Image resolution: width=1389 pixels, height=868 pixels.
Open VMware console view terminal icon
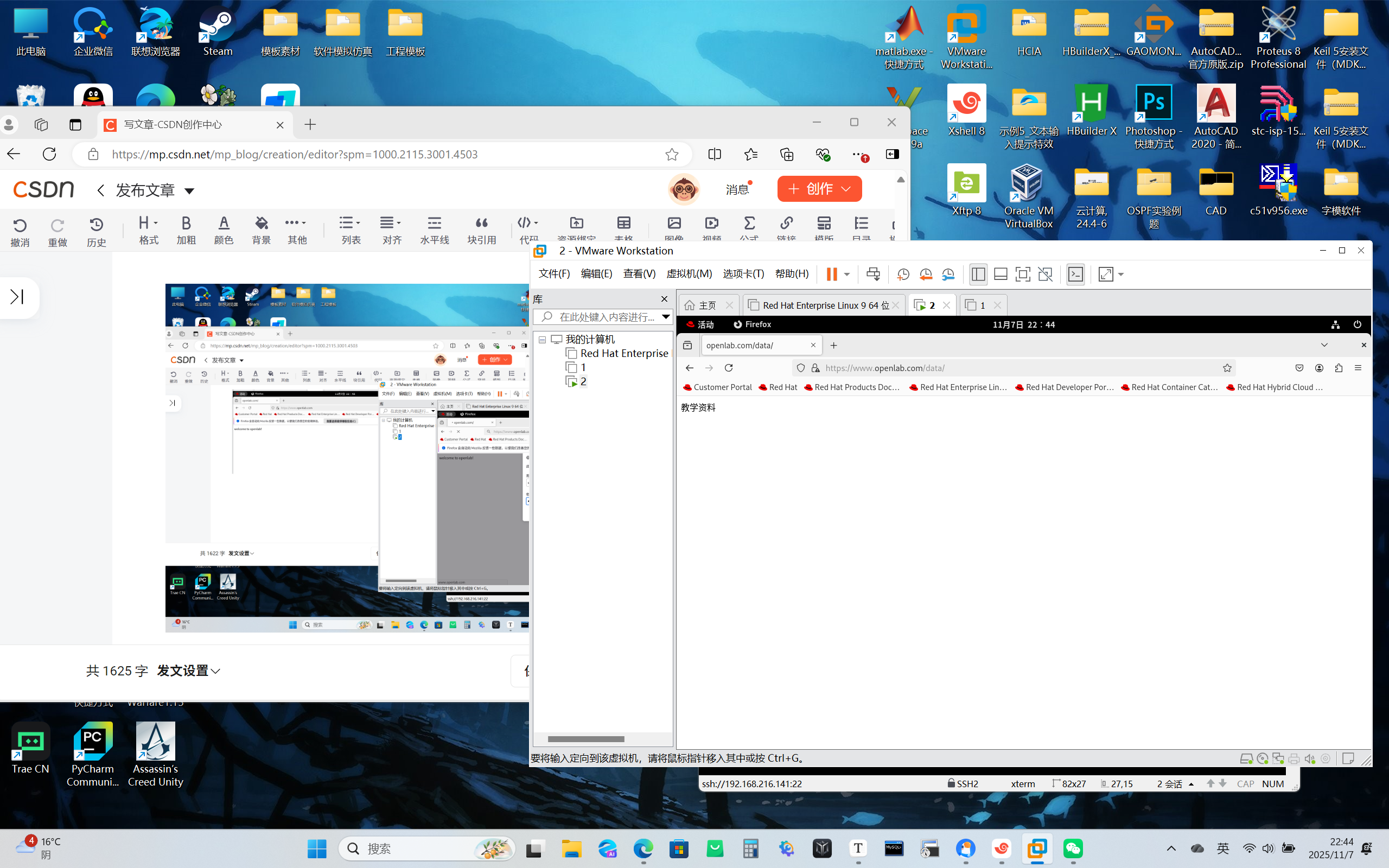point(1075,275)
